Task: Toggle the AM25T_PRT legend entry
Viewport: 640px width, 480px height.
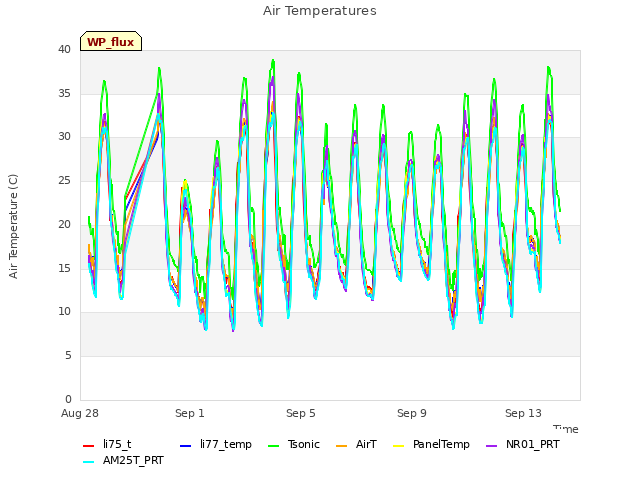Action: [123, 460]
